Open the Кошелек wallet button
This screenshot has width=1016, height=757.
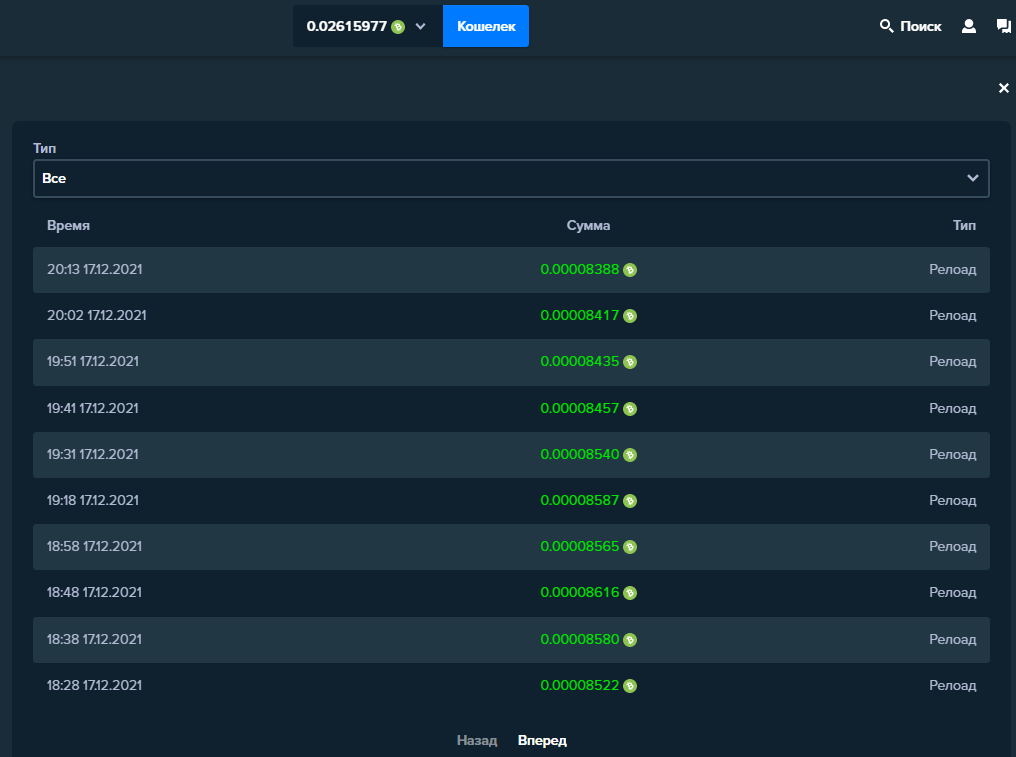click(486, 26)
